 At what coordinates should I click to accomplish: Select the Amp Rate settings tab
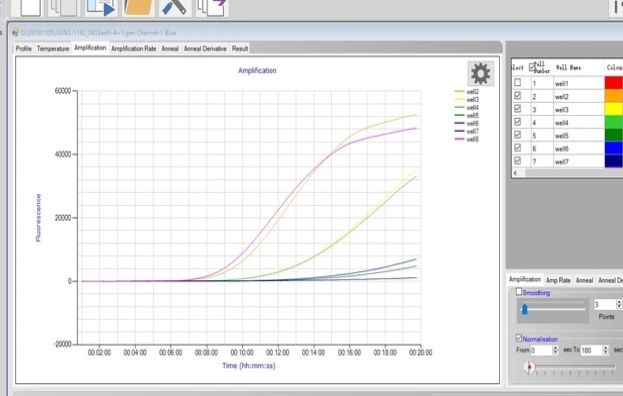558,280
